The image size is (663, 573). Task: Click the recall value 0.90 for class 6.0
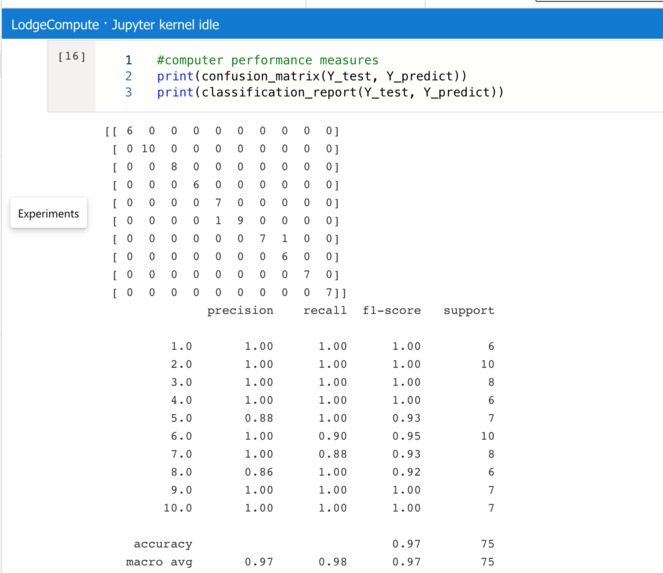(332, 436)
